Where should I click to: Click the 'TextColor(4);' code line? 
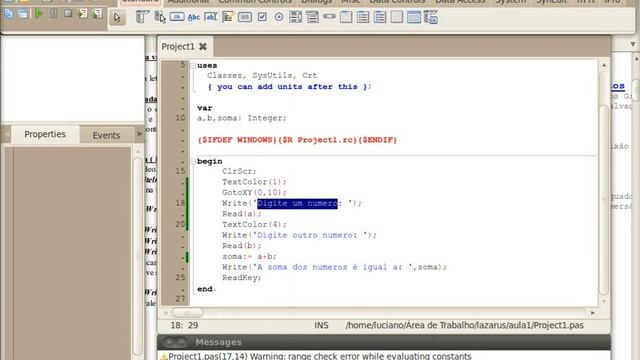click(x=254, y=224)
